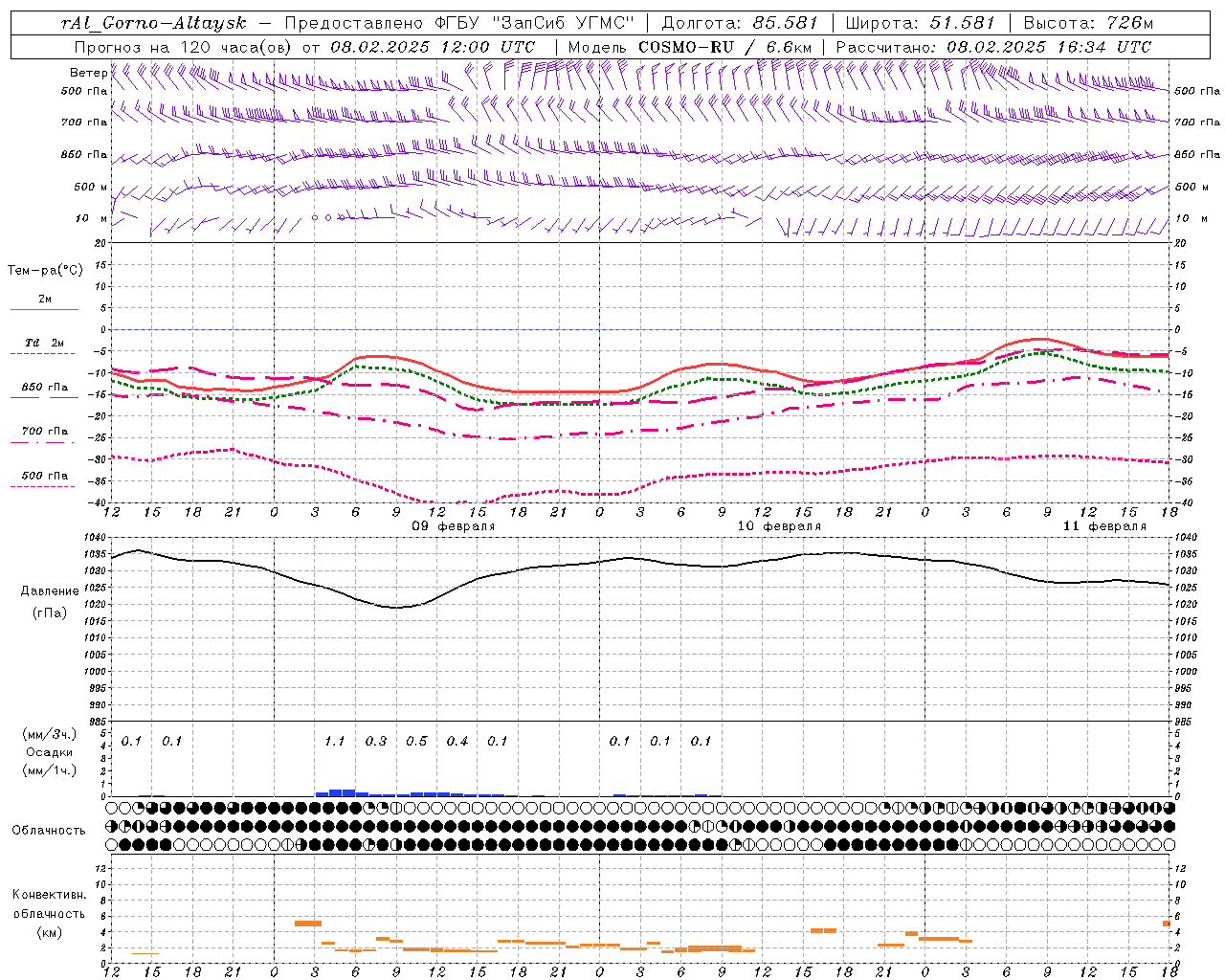The width and height of the screenshot is (1225, 980).
Task: Click the provider text ФГБУ "ЗапСиб УГМС"
Action: click(537, 23)
